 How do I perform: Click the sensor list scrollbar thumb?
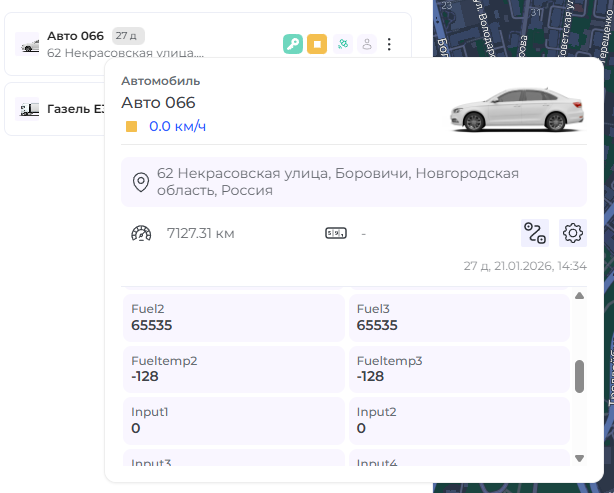579,376
